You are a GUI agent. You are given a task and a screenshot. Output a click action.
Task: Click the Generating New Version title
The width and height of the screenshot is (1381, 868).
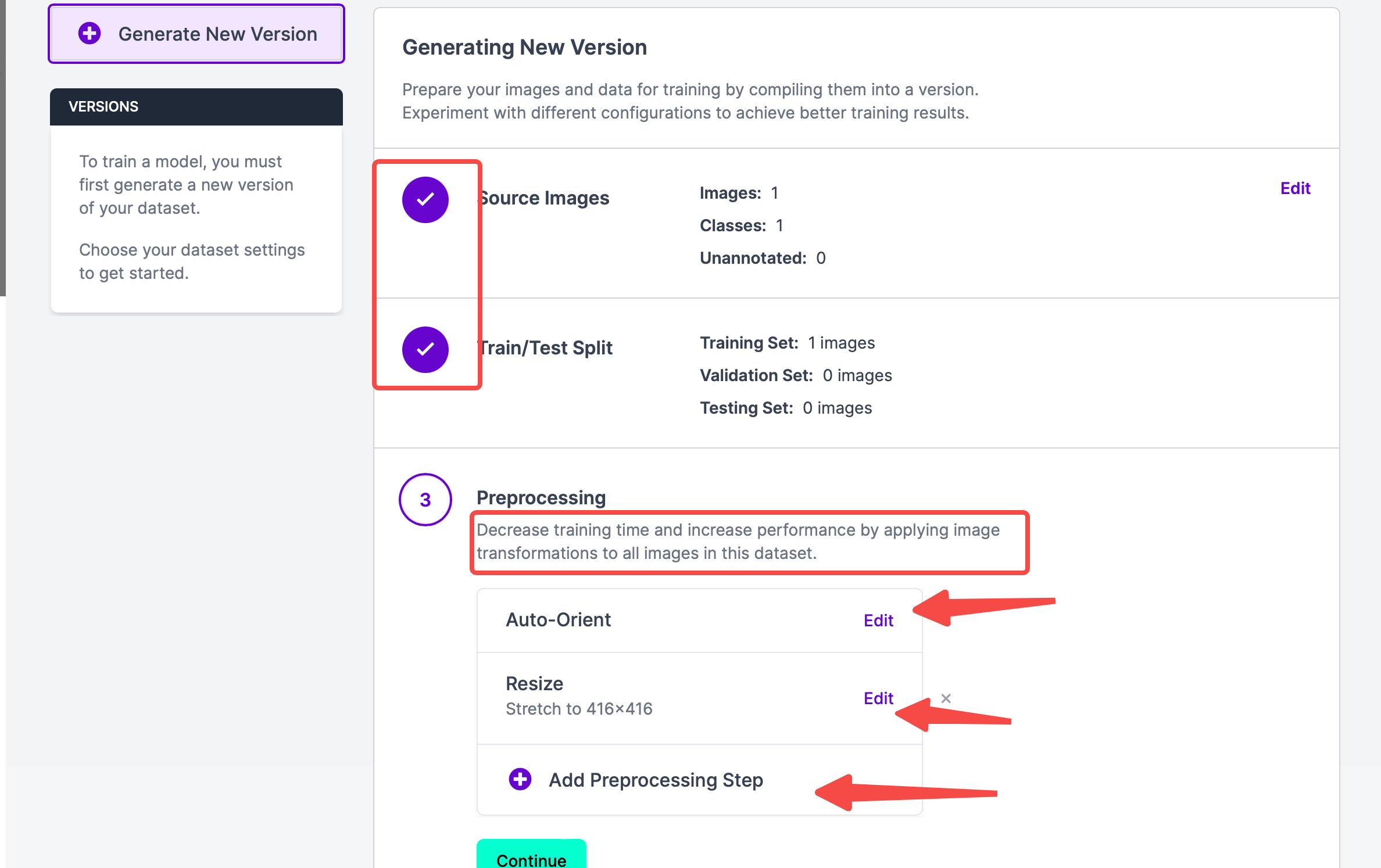coord(524,48)
